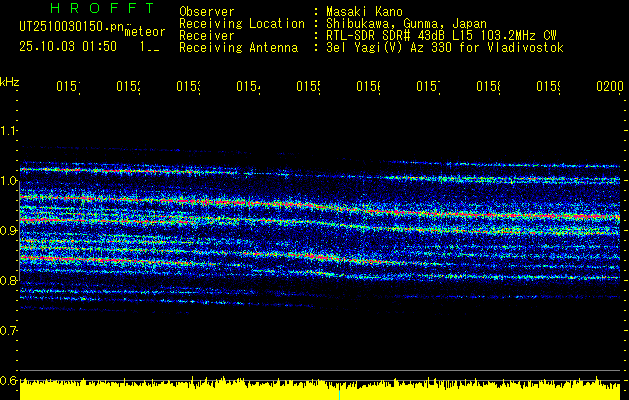Click the "Receiving Antenna" field label
This screenshot has height=400, width=629.
pos(238,48)
